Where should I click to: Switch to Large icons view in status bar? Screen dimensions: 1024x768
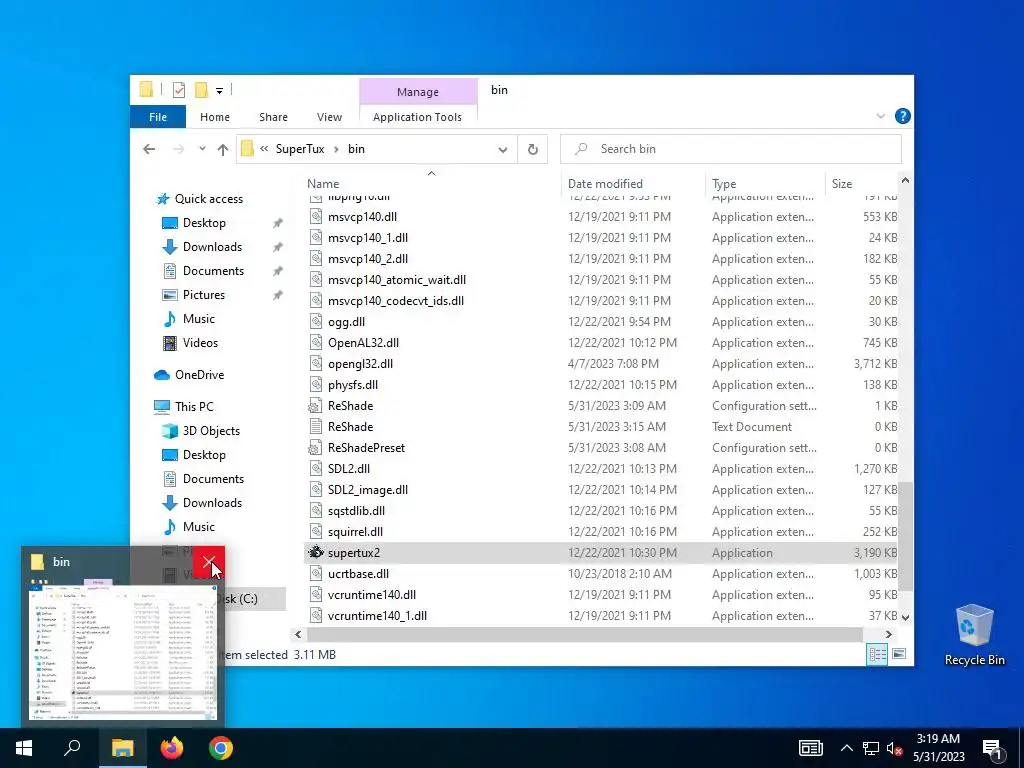tap(899, 654)
